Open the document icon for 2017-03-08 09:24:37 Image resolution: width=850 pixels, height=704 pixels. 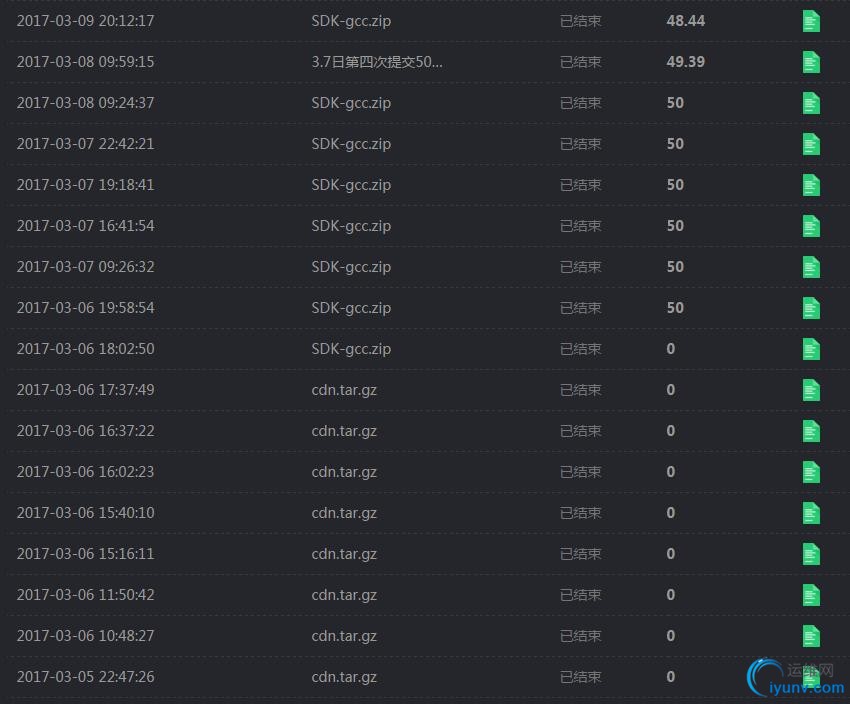pos(811,103)
